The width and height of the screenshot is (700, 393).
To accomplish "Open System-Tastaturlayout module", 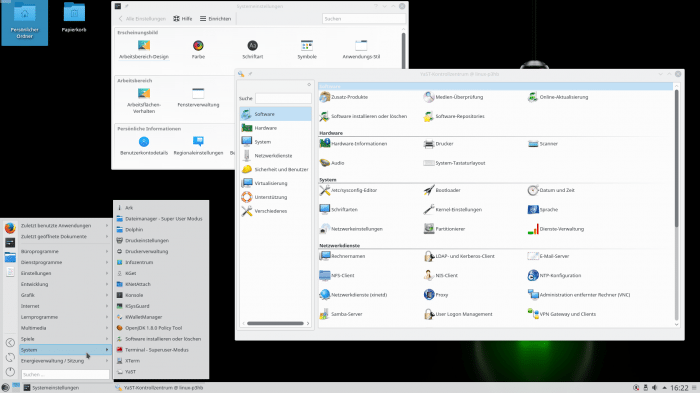I will [454, 163].
